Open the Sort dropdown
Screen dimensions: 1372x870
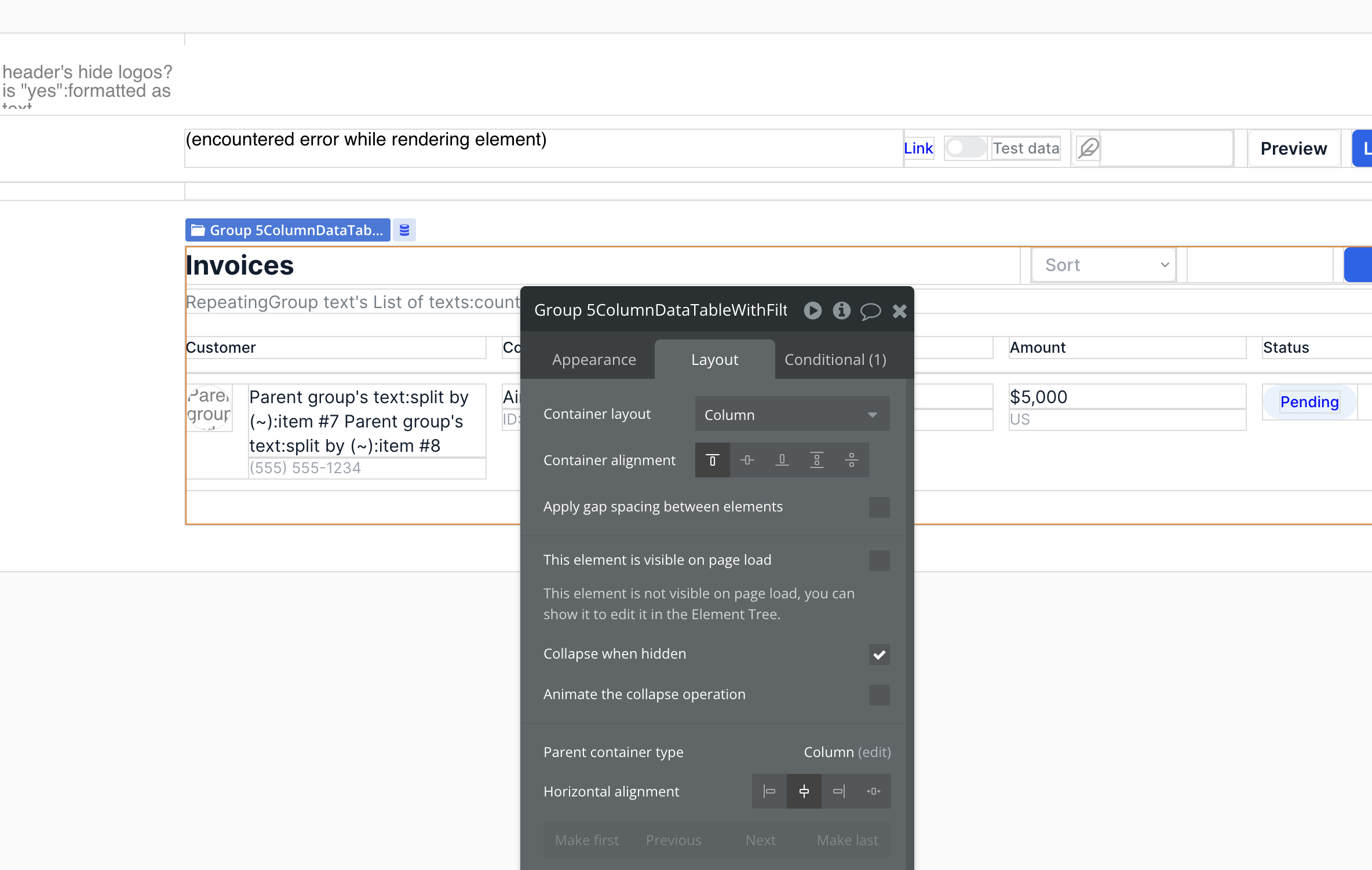1104,265
